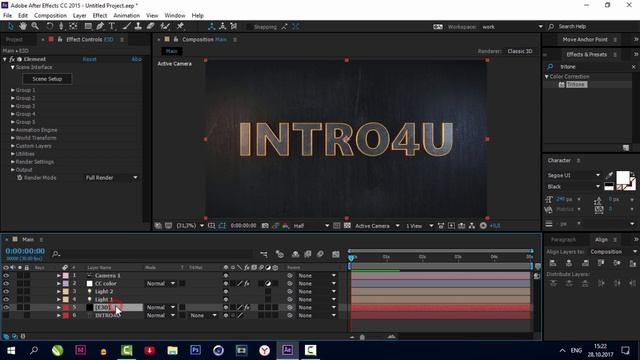The image size is (640, 360).
Task: Select the Tritone effect preset
Action: tap(576, 84)
